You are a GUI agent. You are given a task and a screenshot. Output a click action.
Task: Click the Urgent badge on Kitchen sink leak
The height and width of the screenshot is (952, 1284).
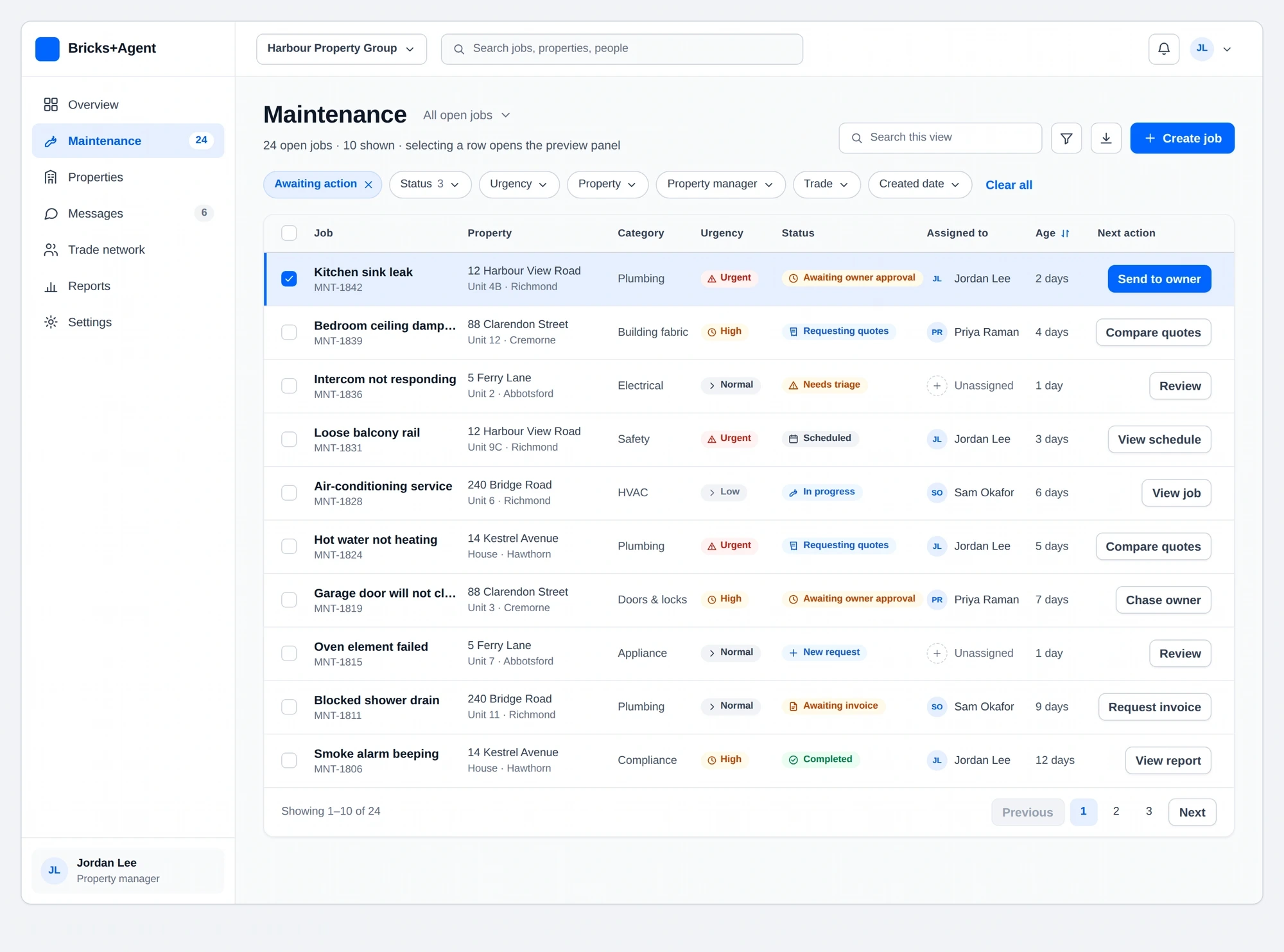729,278
